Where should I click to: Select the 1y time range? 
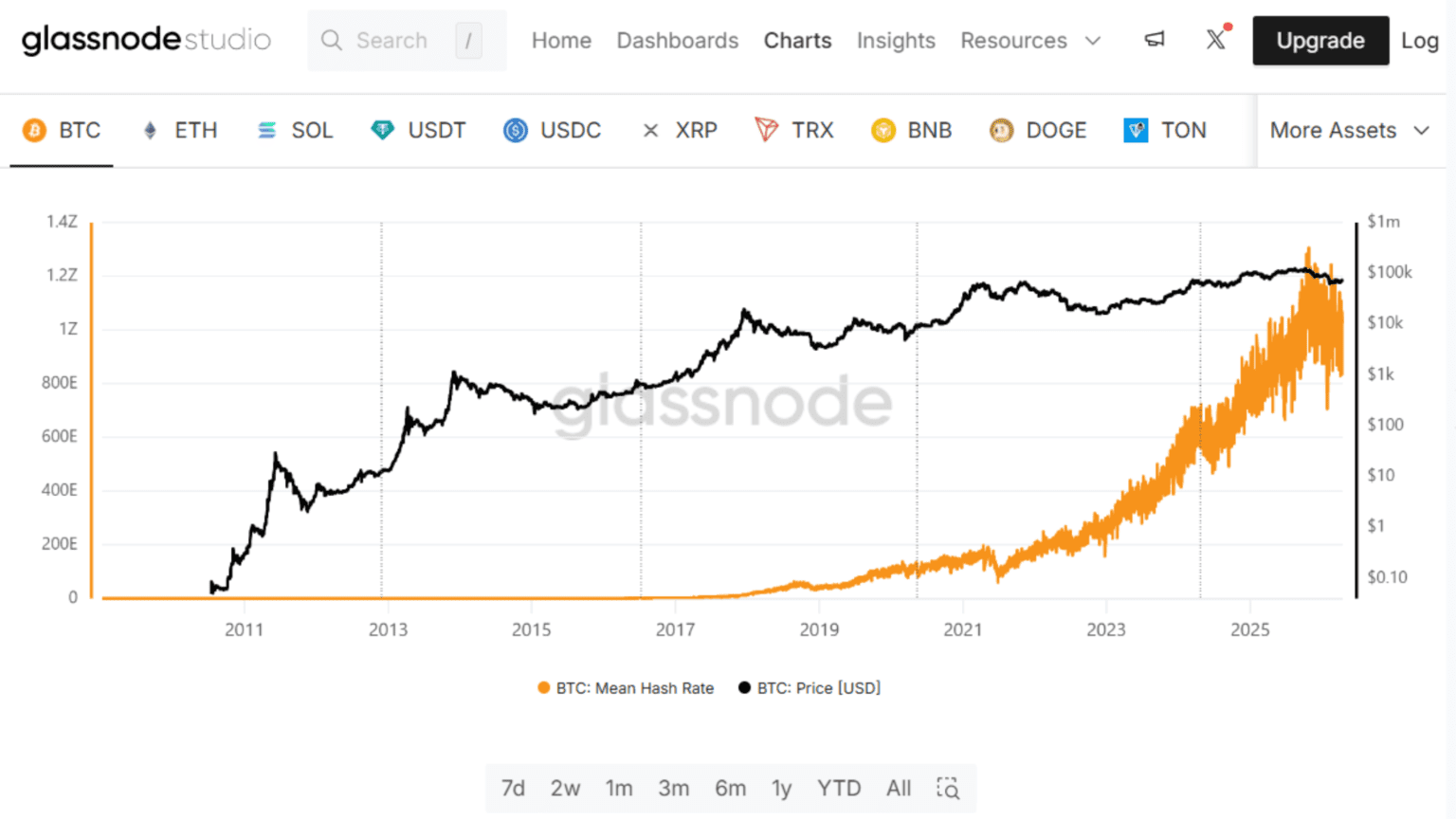click(x=781, y=788)
